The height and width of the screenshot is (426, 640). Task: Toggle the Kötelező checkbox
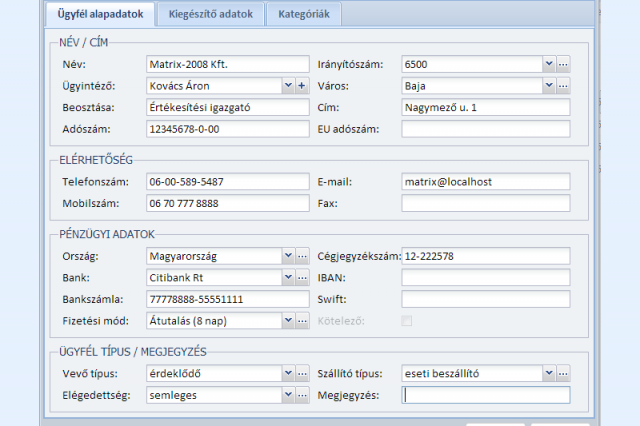406,321
